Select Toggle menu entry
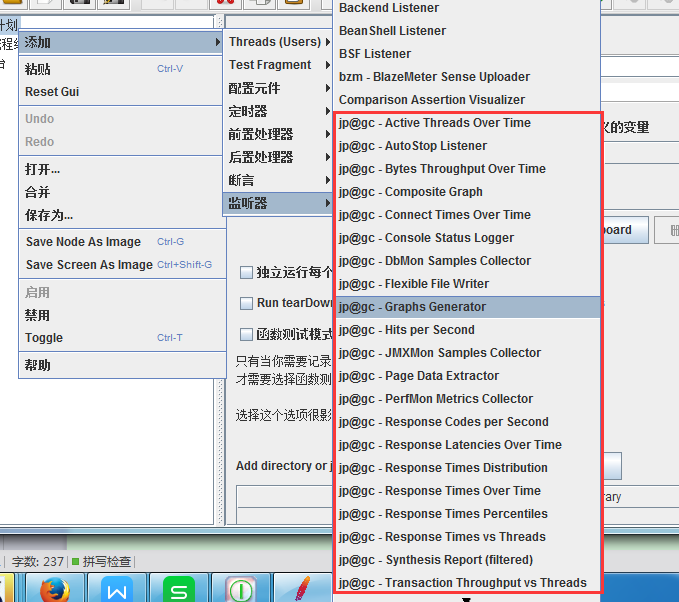Viewport: 679px width, 602px height. (121, 338)
